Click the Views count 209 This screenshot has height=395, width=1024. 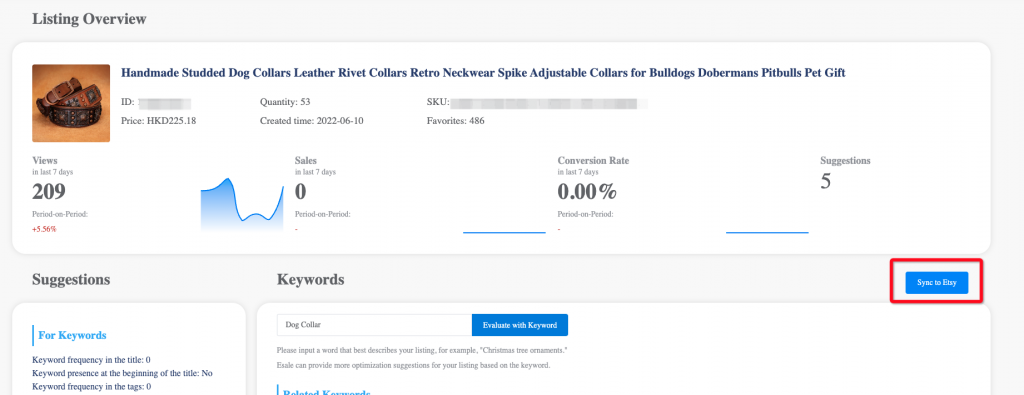point(49,191)
